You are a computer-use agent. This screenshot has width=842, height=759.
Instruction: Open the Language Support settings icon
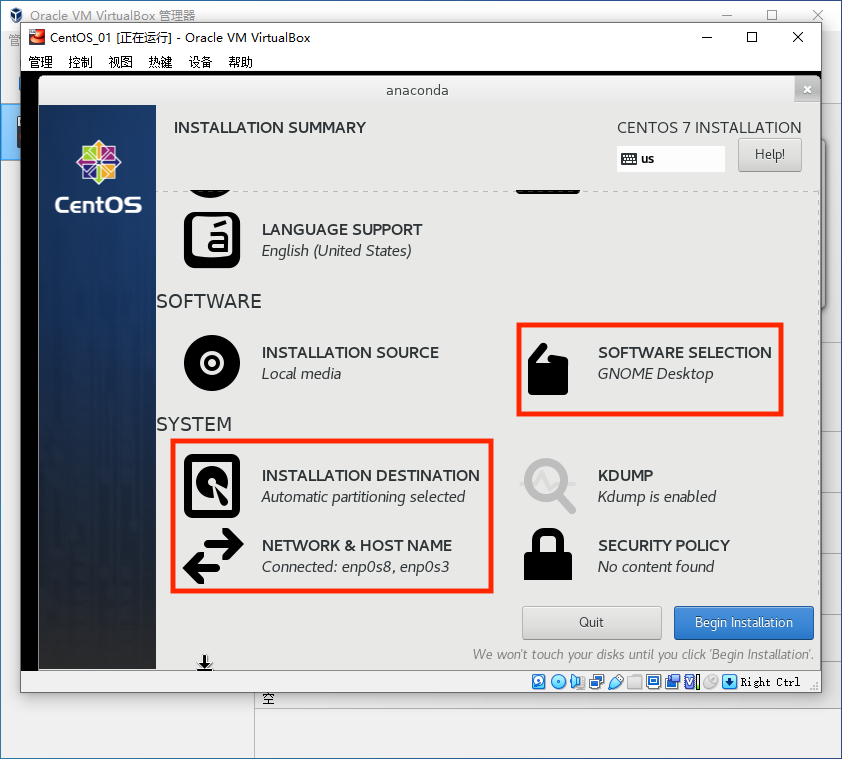[x=212, y=240]
